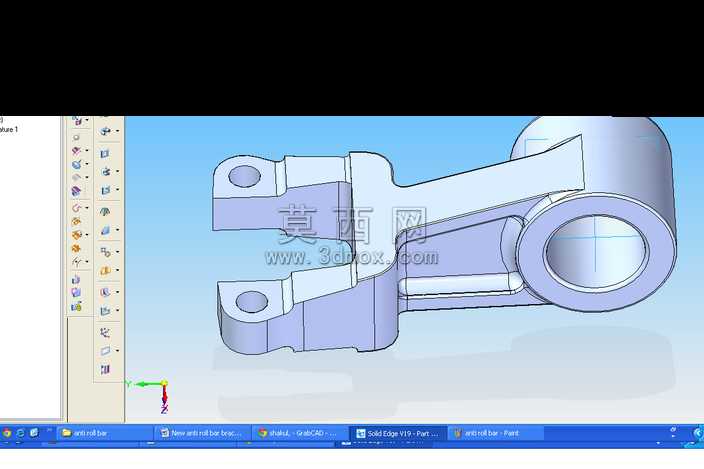Choose the red revolve swirl tool icon
704x469 pixels.
click(76, 208)
